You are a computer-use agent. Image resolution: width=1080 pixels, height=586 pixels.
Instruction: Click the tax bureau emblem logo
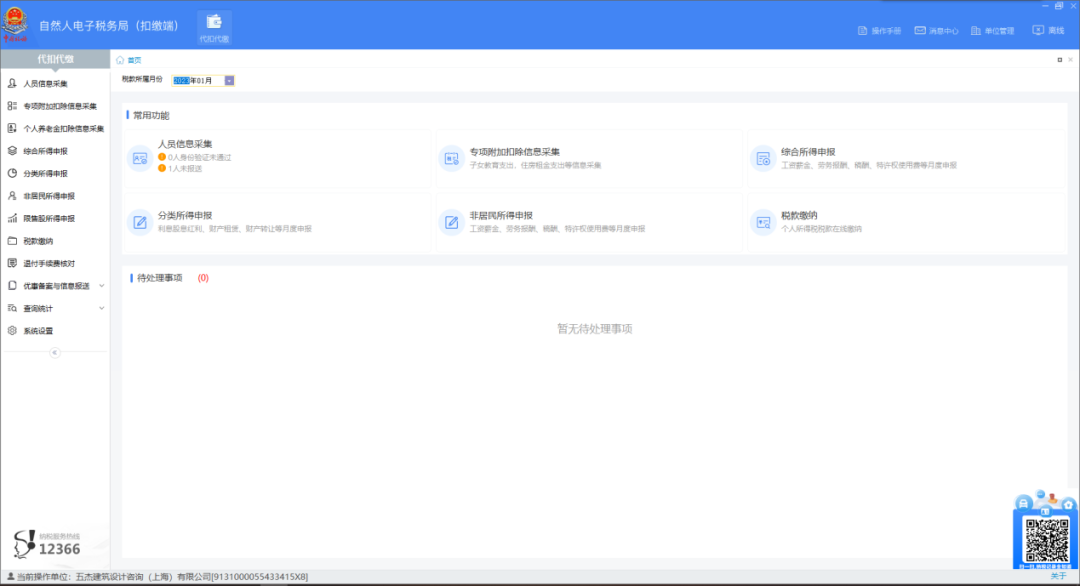[x=15, y=25]
